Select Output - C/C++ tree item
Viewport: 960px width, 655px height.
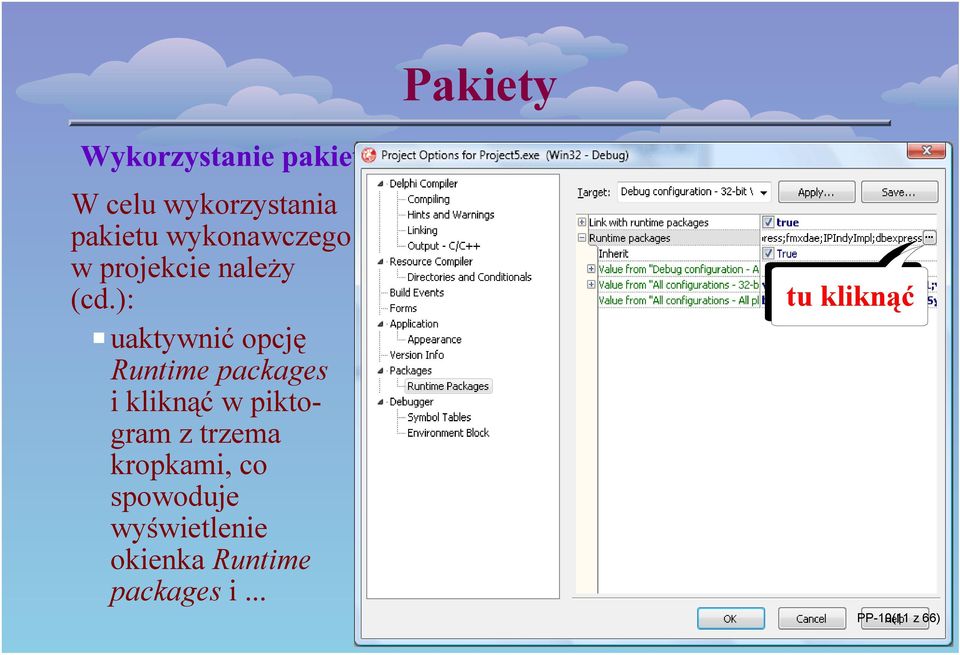(x=443, y=246)
